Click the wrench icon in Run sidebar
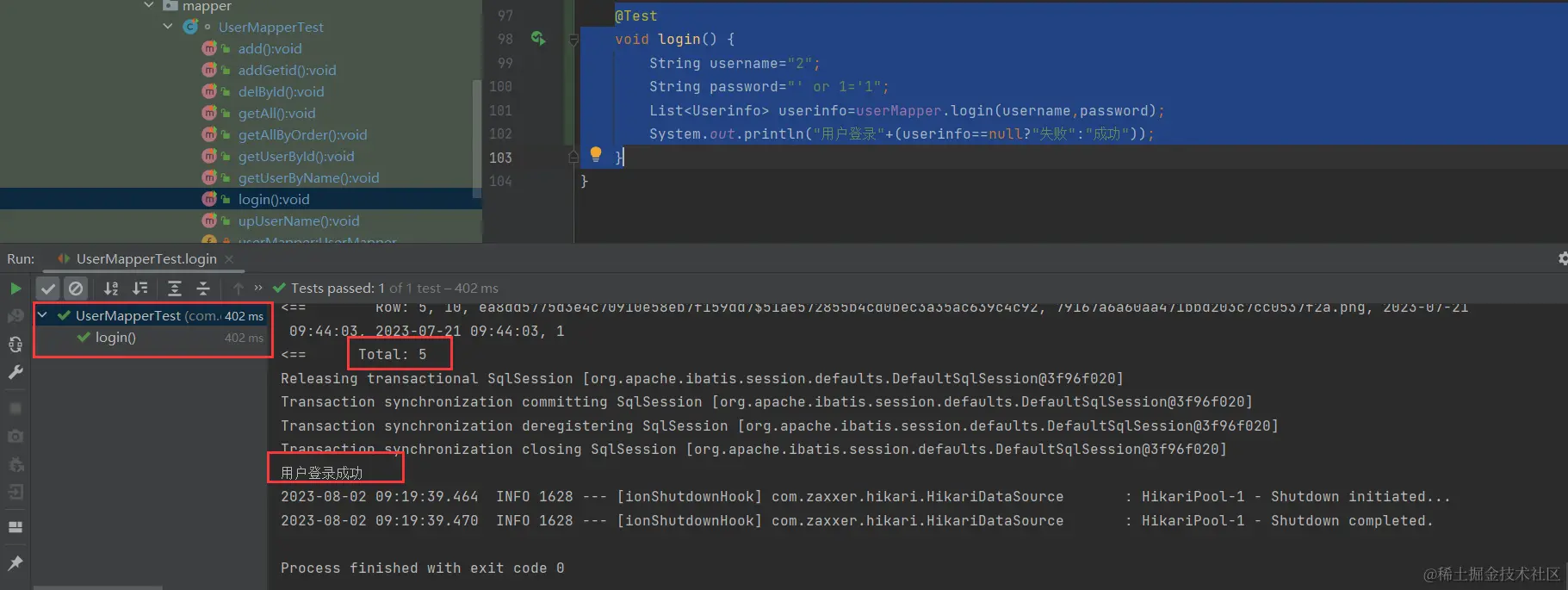The image size is (1568, 590). [15, 373]
